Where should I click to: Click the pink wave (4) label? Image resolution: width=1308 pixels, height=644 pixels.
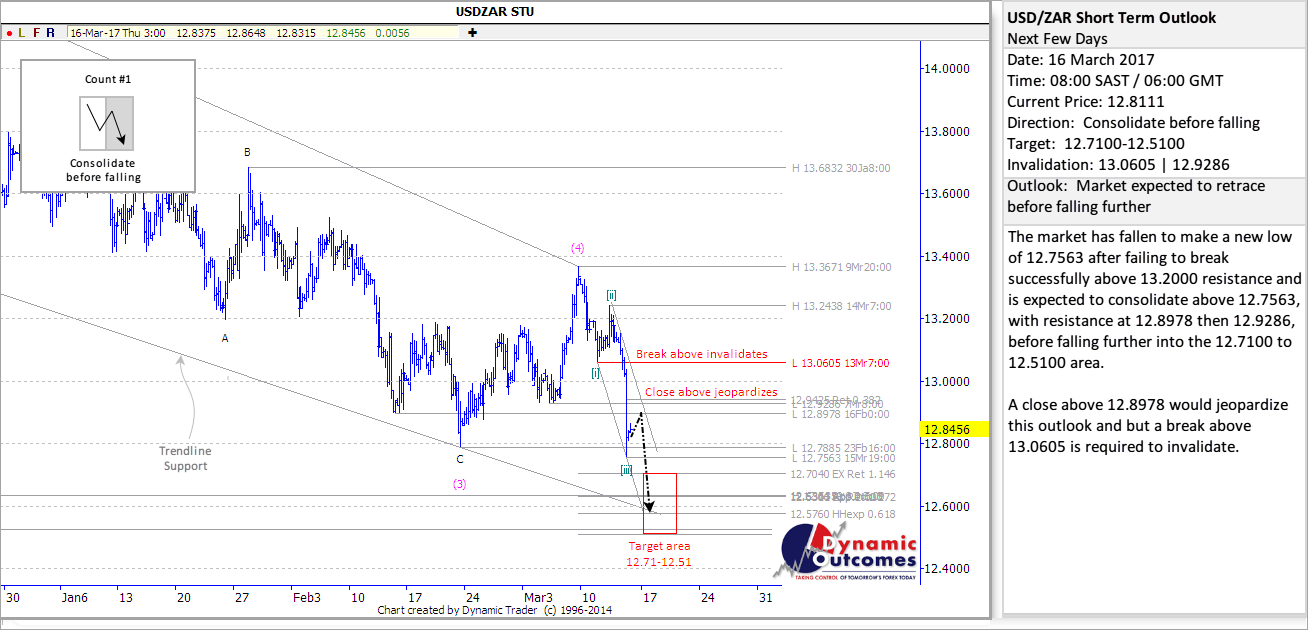(x=578, y=247)
